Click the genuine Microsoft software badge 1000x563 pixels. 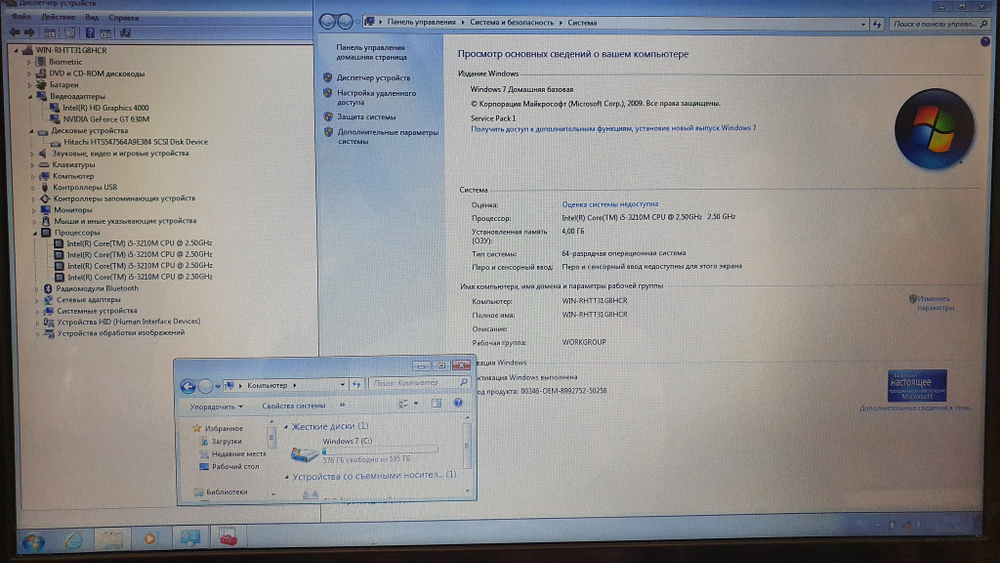(x=916, y=385)
